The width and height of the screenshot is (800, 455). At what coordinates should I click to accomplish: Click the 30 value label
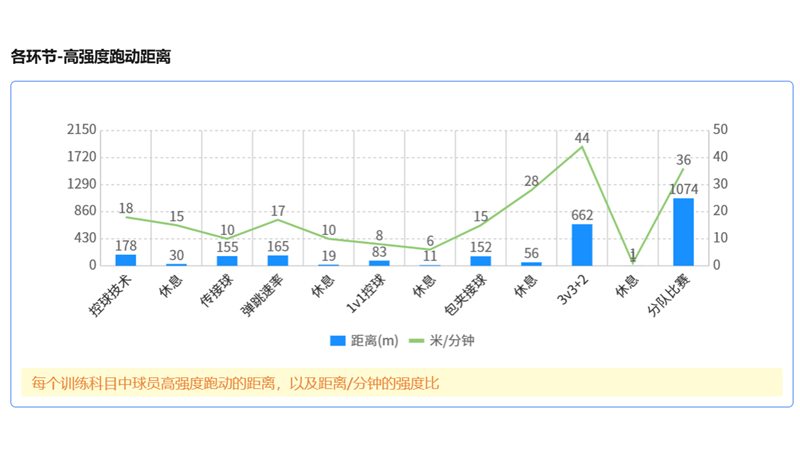177,256
